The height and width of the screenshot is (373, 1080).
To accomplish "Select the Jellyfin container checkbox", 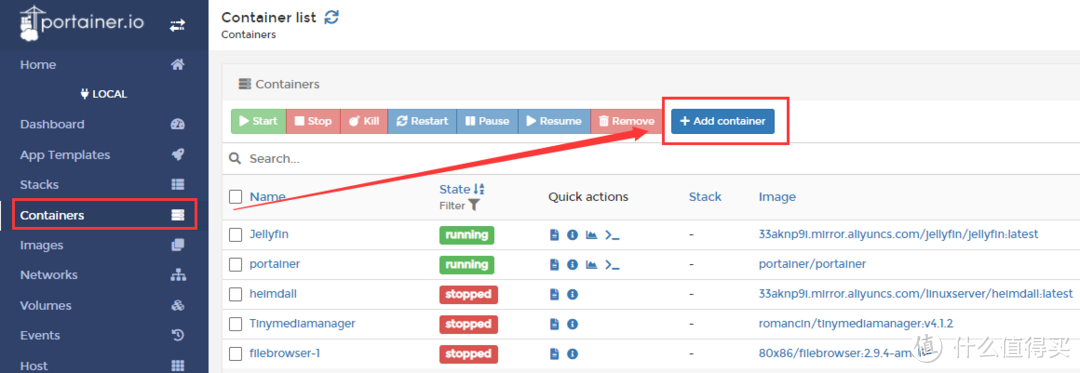I will pyautogui.click(x=236, y=235).
